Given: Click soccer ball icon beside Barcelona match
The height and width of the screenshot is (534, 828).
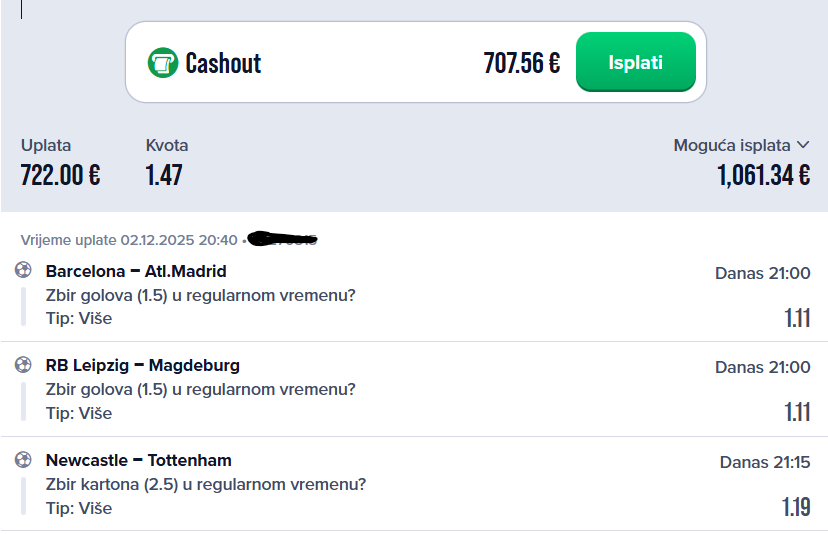Looking at the screenshot, I should tap(24, 270).
